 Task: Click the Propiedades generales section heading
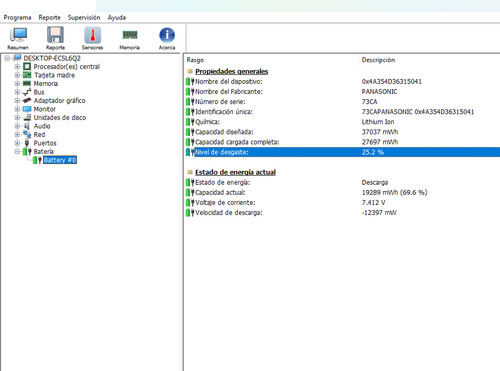tap(232, 71)
